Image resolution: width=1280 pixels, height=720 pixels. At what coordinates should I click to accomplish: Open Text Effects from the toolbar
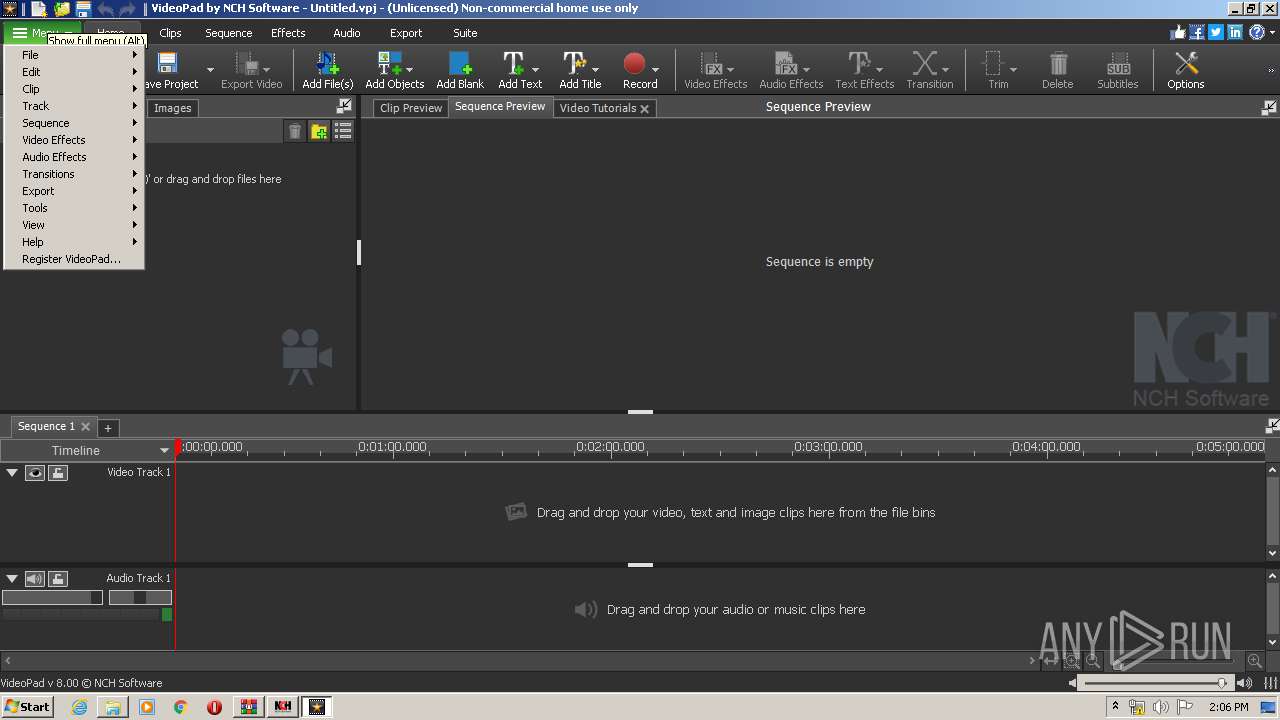[859, 64]
